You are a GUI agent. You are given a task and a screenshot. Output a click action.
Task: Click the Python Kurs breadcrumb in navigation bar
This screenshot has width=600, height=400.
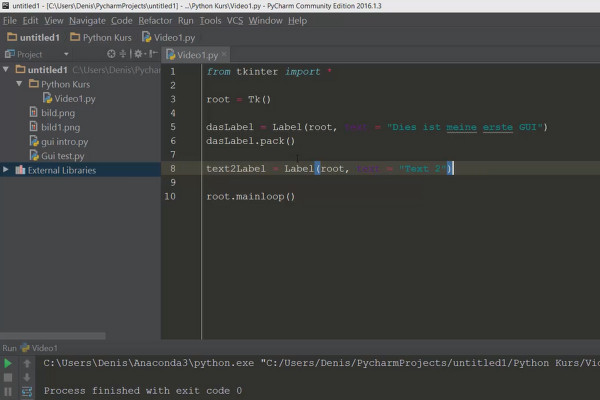[101, 38]
